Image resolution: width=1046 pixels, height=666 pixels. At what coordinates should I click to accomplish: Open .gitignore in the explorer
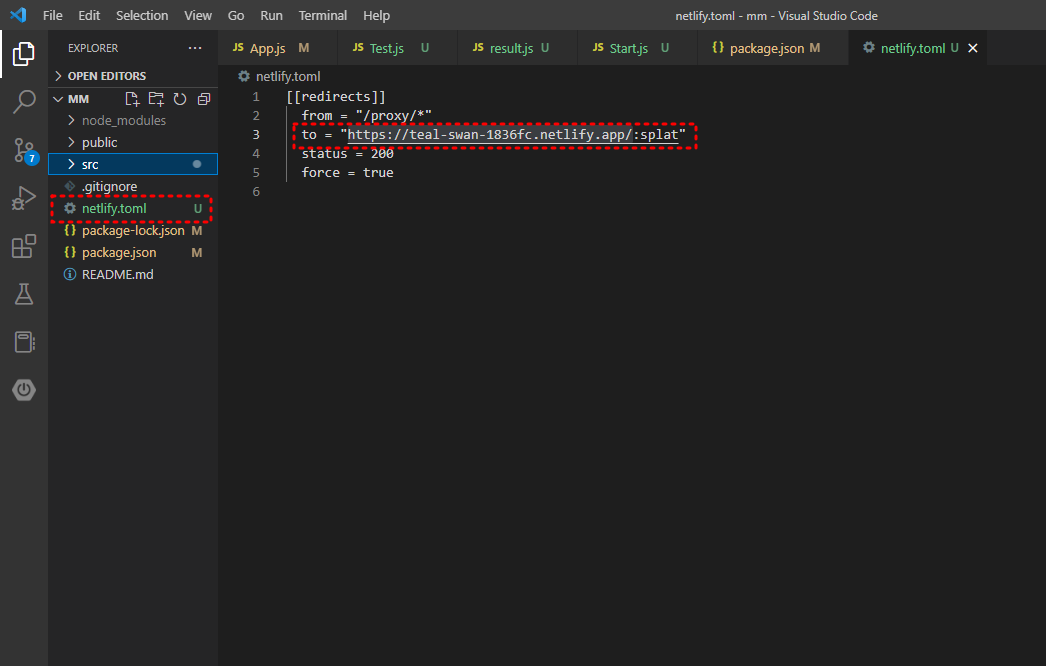[x=133, y=186]
